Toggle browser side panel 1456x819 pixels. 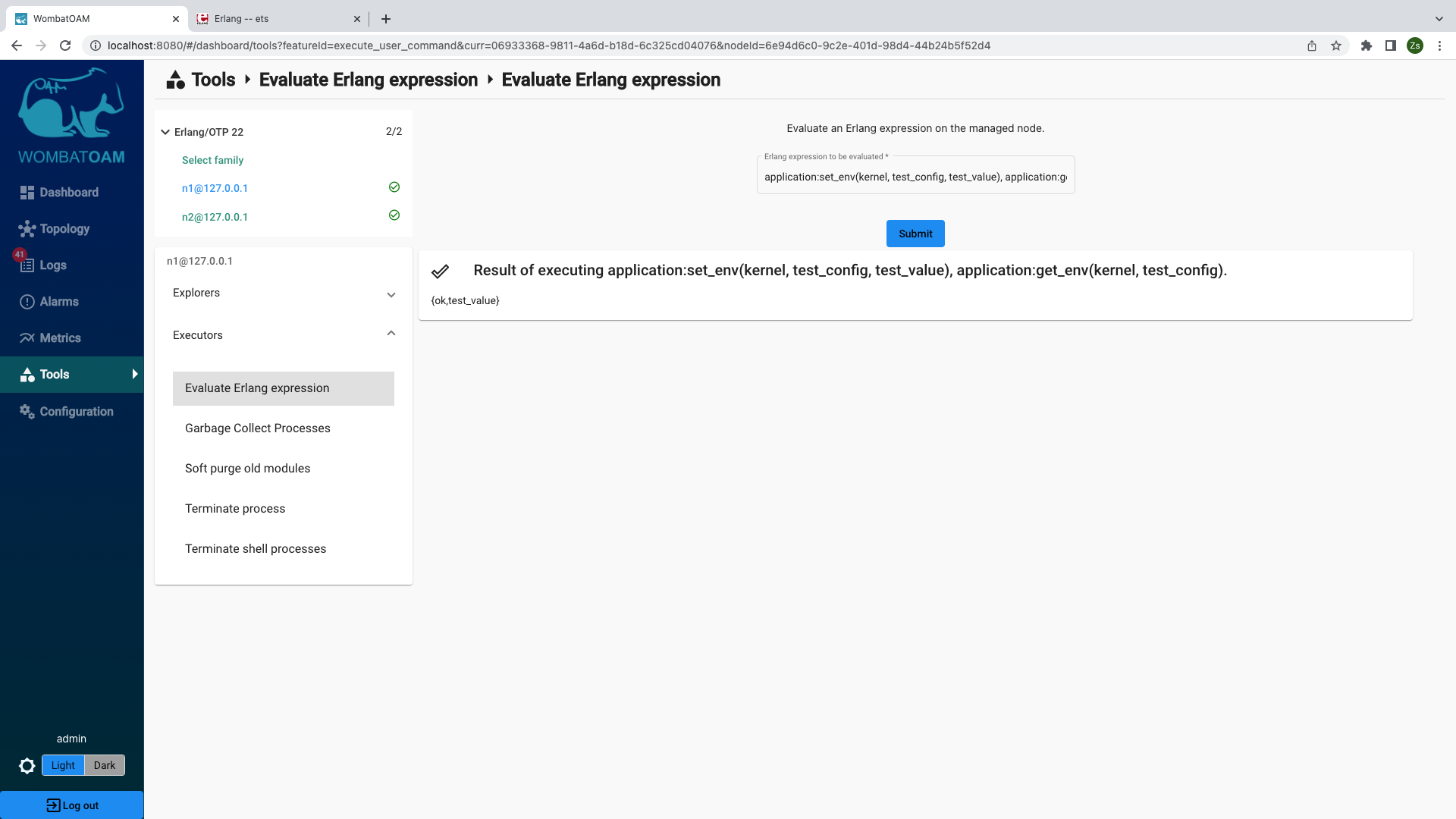coord(1391,45)
